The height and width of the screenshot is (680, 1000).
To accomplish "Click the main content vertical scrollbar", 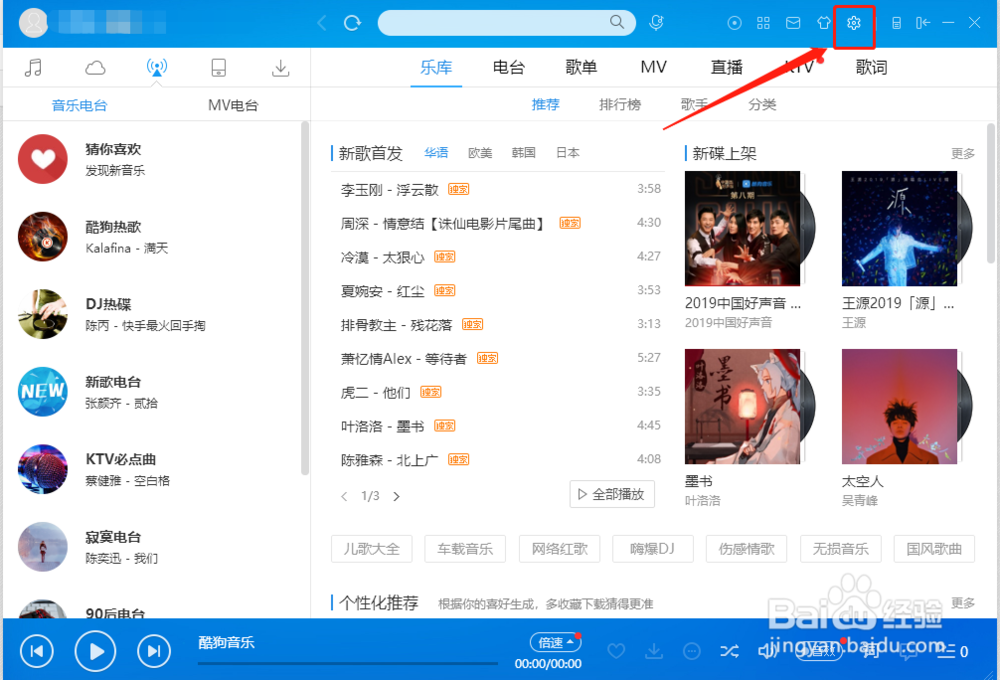I will pyautogui.click(x=991, y=193).
